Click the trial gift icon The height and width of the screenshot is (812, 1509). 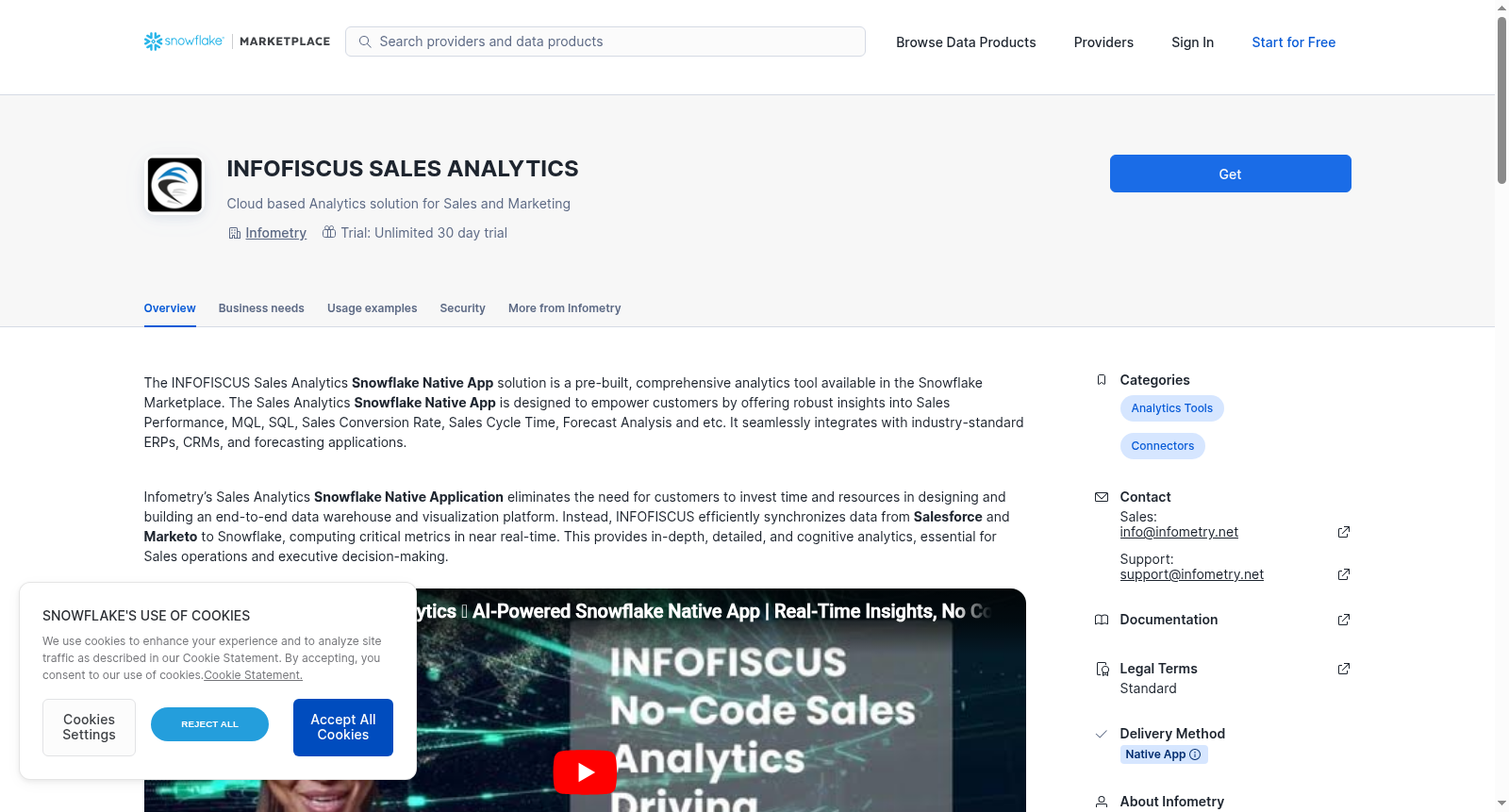tap(329, 232)
